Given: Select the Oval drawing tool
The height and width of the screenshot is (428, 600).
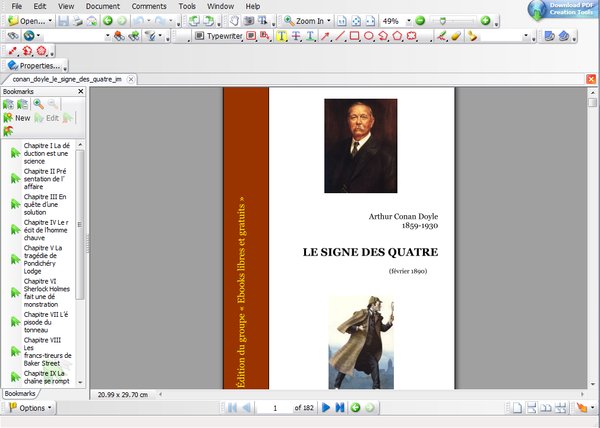Looking at the screenshot, I should click(x=369, y=36).
